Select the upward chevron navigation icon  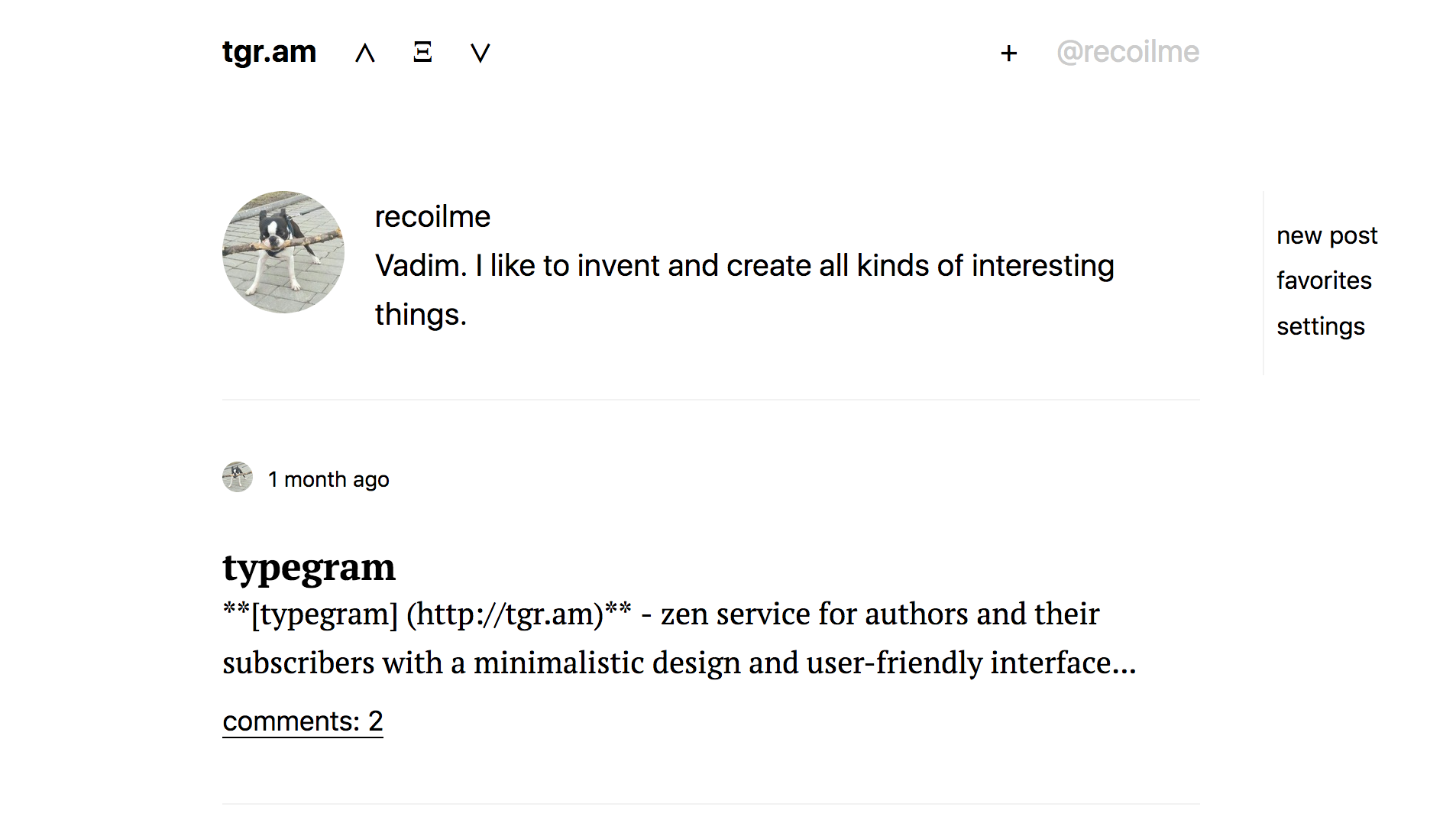coord(364,53)
